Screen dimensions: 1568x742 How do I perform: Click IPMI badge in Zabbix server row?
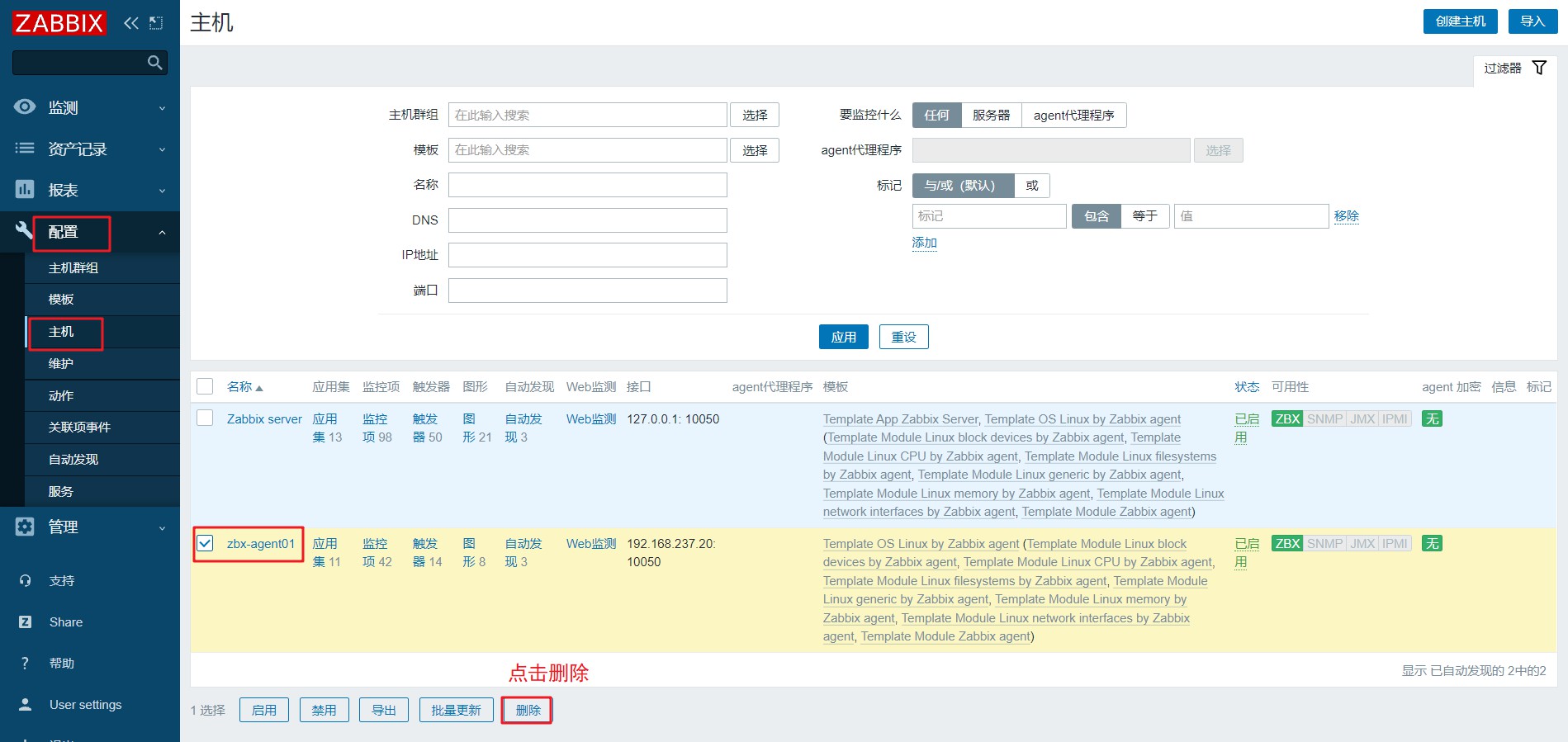pos(1395,419)
